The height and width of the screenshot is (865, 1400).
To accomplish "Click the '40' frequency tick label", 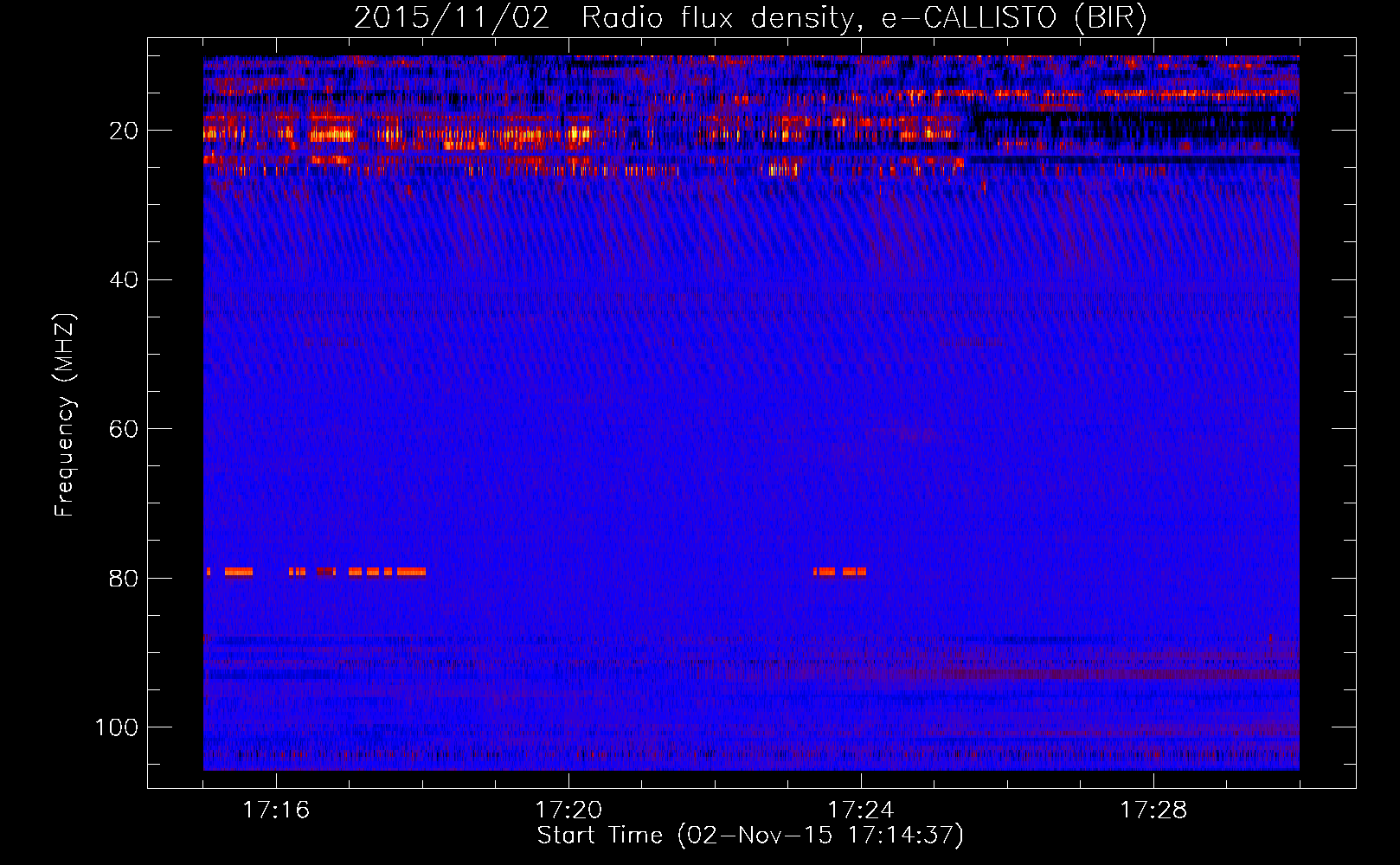I will [x=125, y=280].
